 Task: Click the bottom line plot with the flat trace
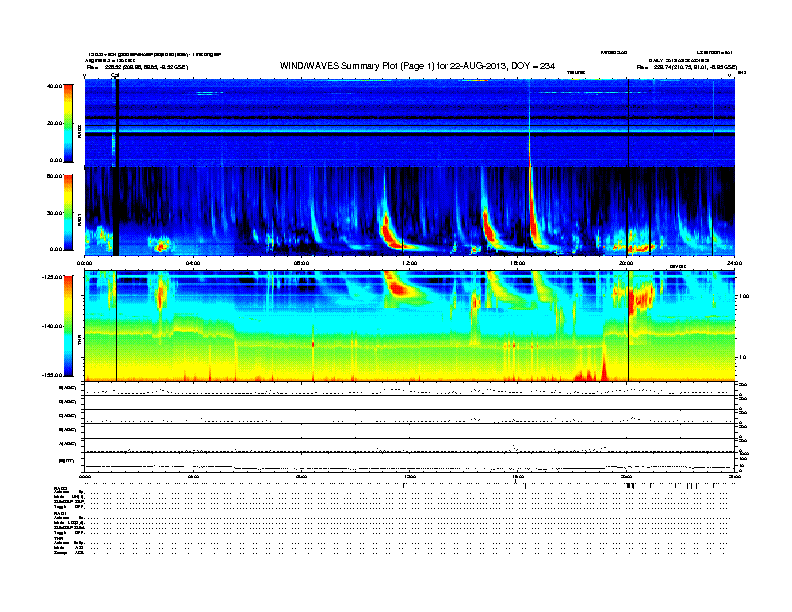[x=410, y=463]
